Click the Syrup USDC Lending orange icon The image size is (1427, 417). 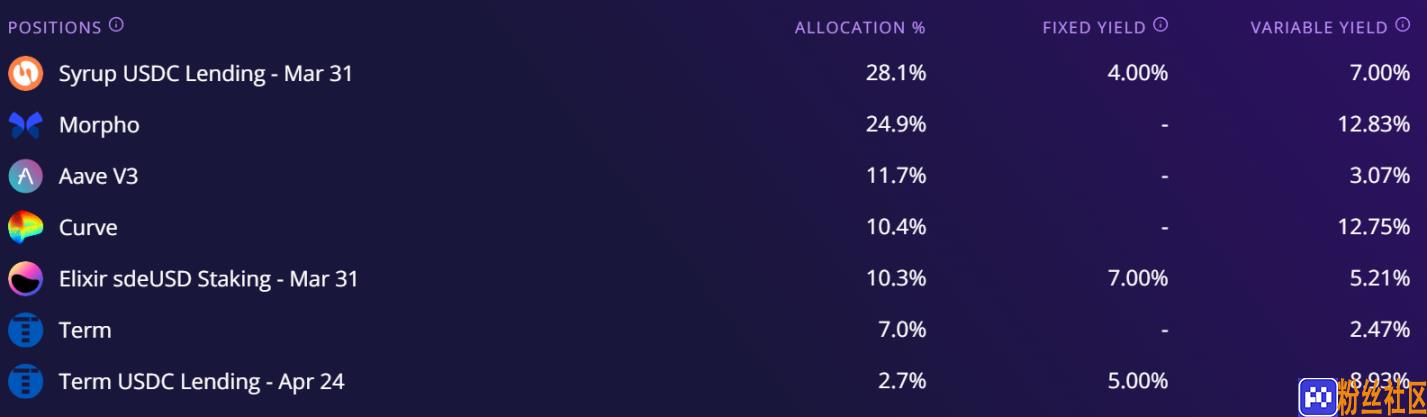point(25,73)
